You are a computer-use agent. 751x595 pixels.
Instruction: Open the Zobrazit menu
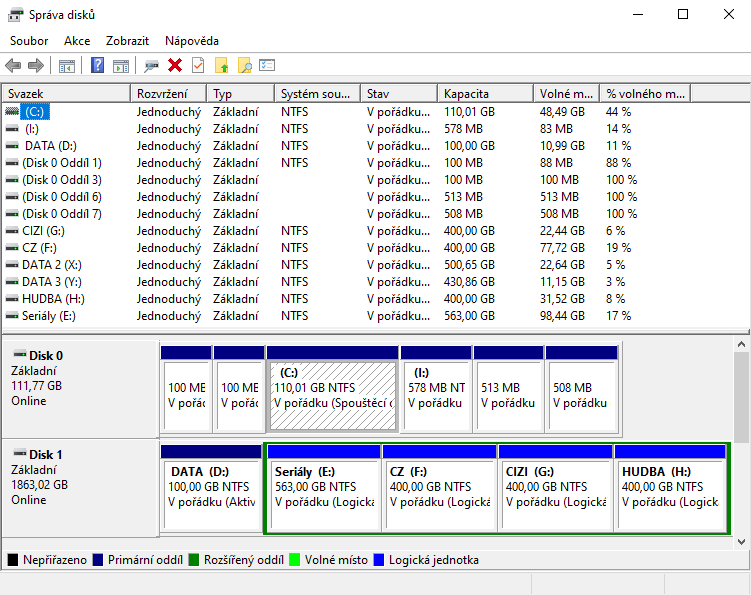click(128, 41)
